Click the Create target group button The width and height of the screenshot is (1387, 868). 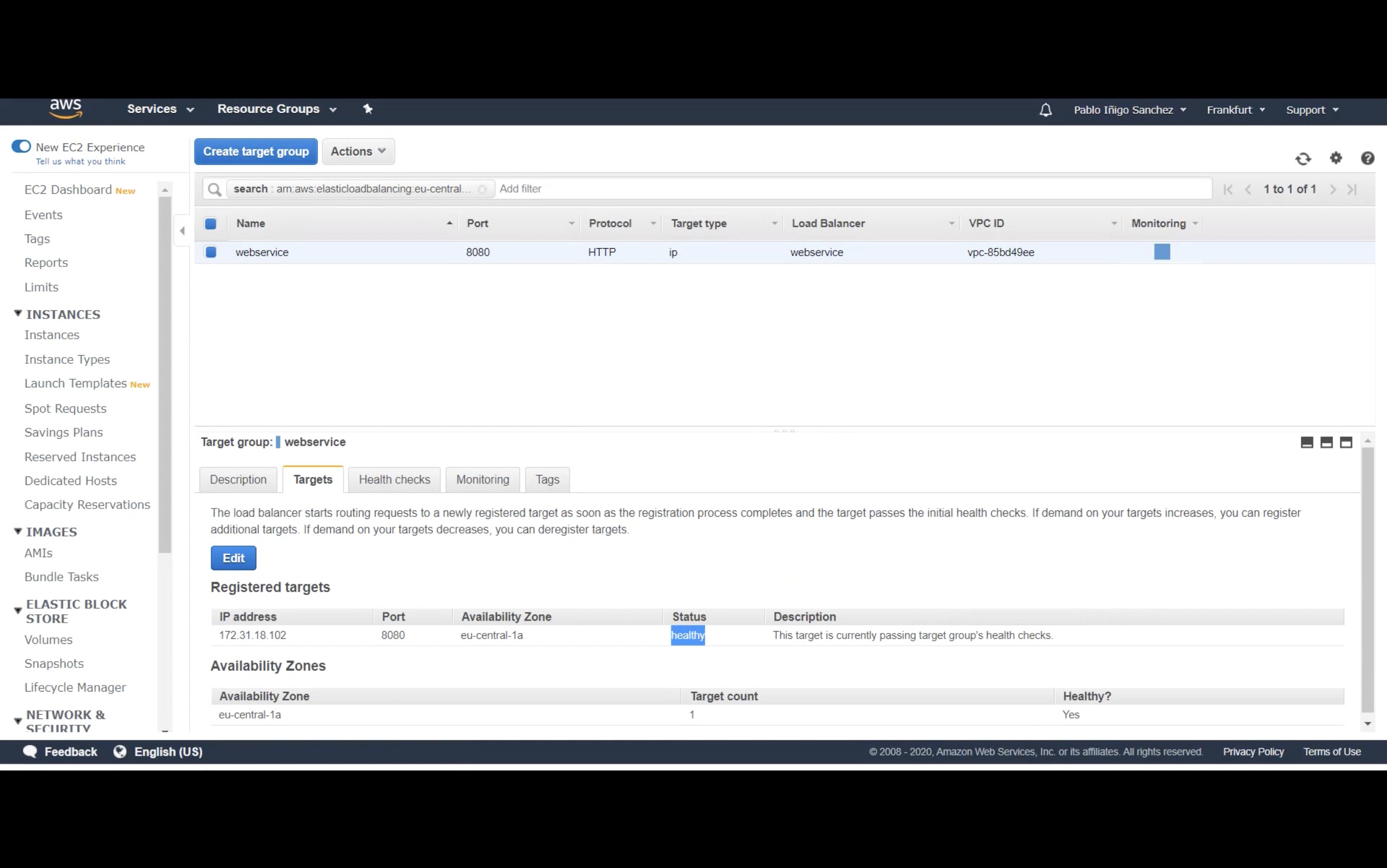pos(256,151)
